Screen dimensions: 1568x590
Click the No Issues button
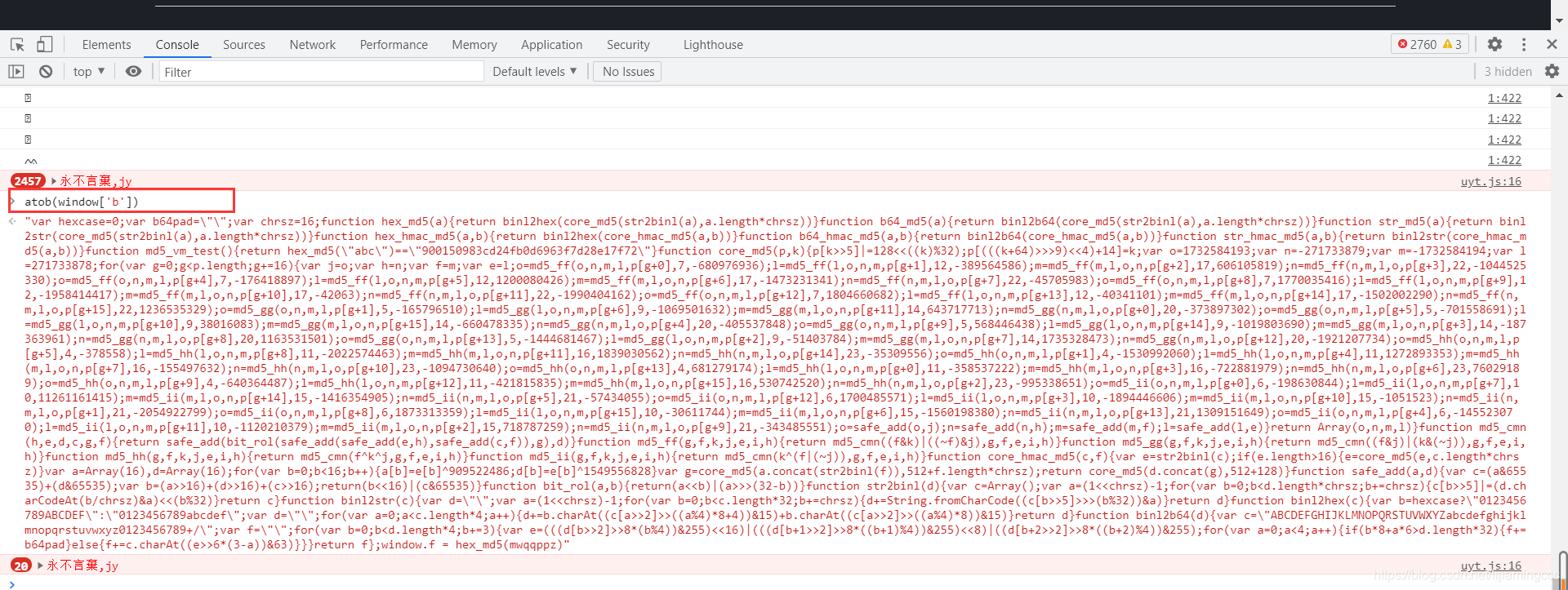tap(628, 72)
